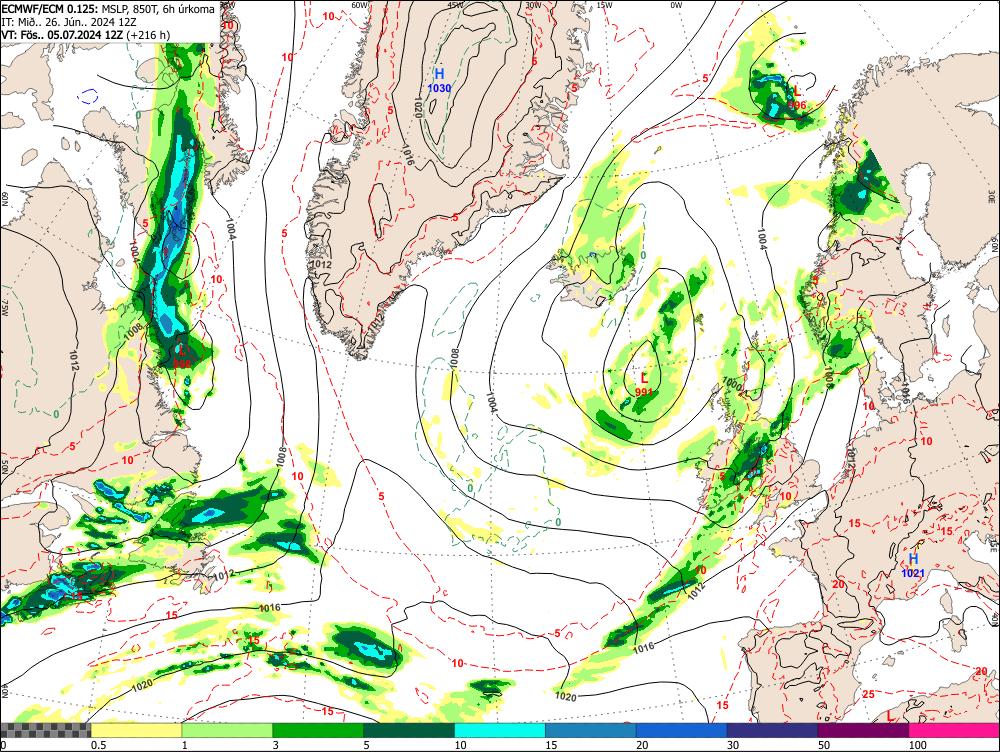The image size is (1000, 752).
Task: Click the red '25' temperature label over Spain
Action: pyautogui.click(x=868, y=694)
